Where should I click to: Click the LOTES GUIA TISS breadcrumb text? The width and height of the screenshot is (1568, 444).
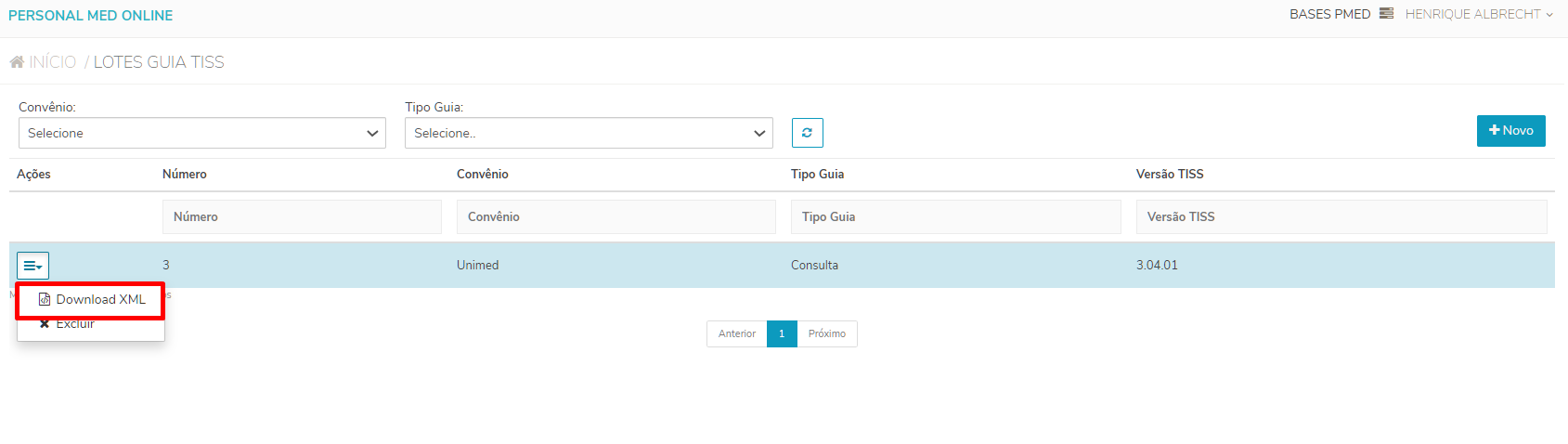click(159, 62)
